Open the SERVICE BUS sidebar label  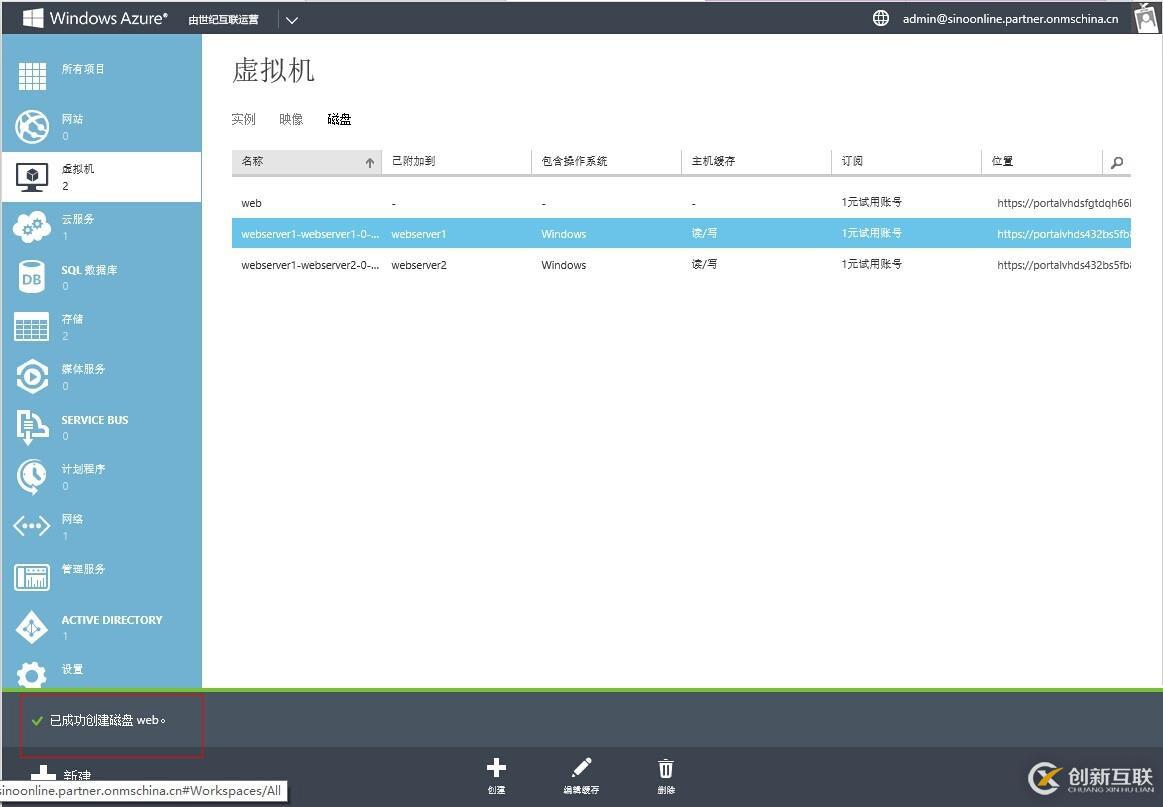[x=95, y=420]
